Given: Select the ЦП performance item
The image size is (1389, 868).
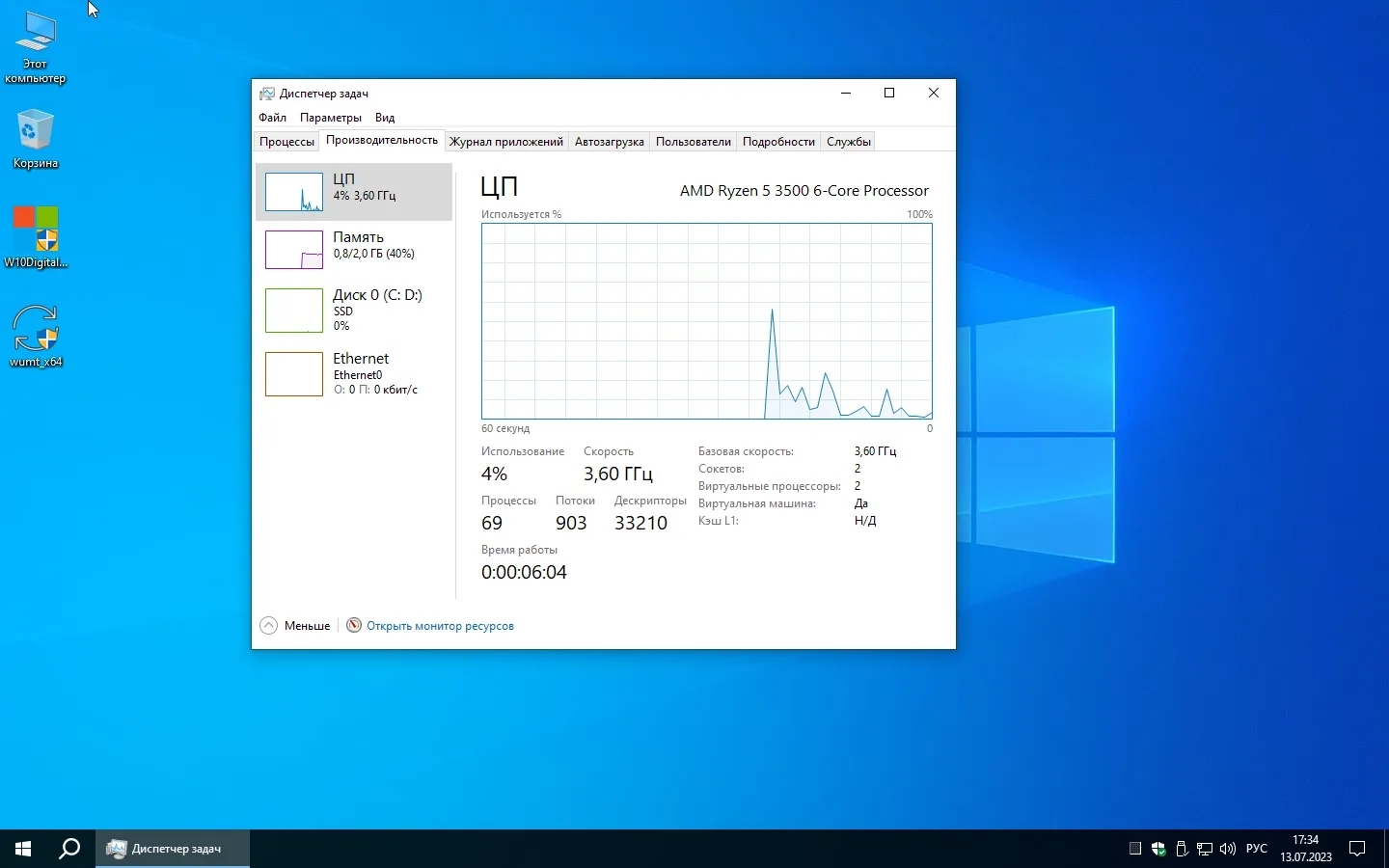Looking at the screenshot, I should 354,192.
